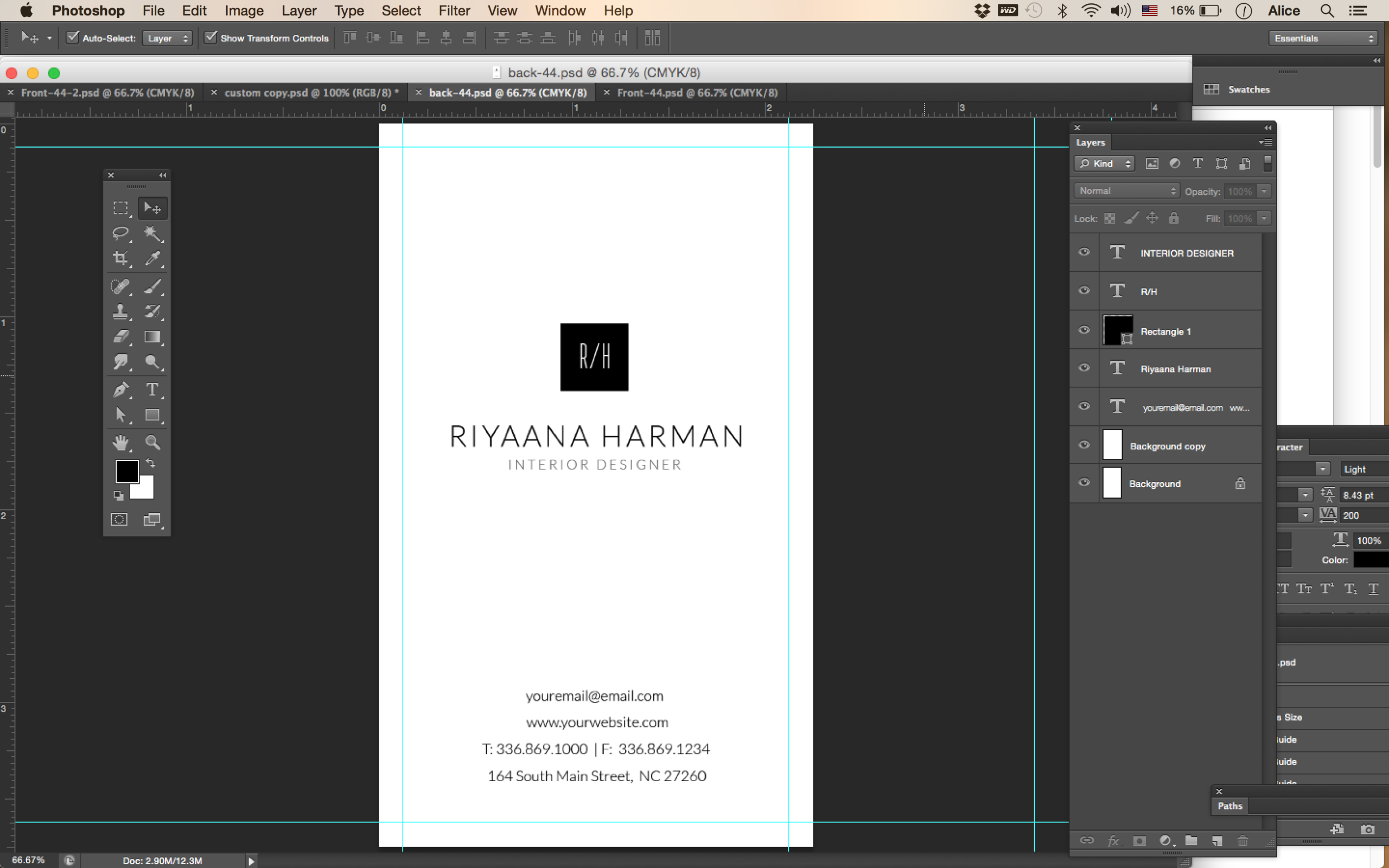Select the Eyedropper tool

coord(152,258)
